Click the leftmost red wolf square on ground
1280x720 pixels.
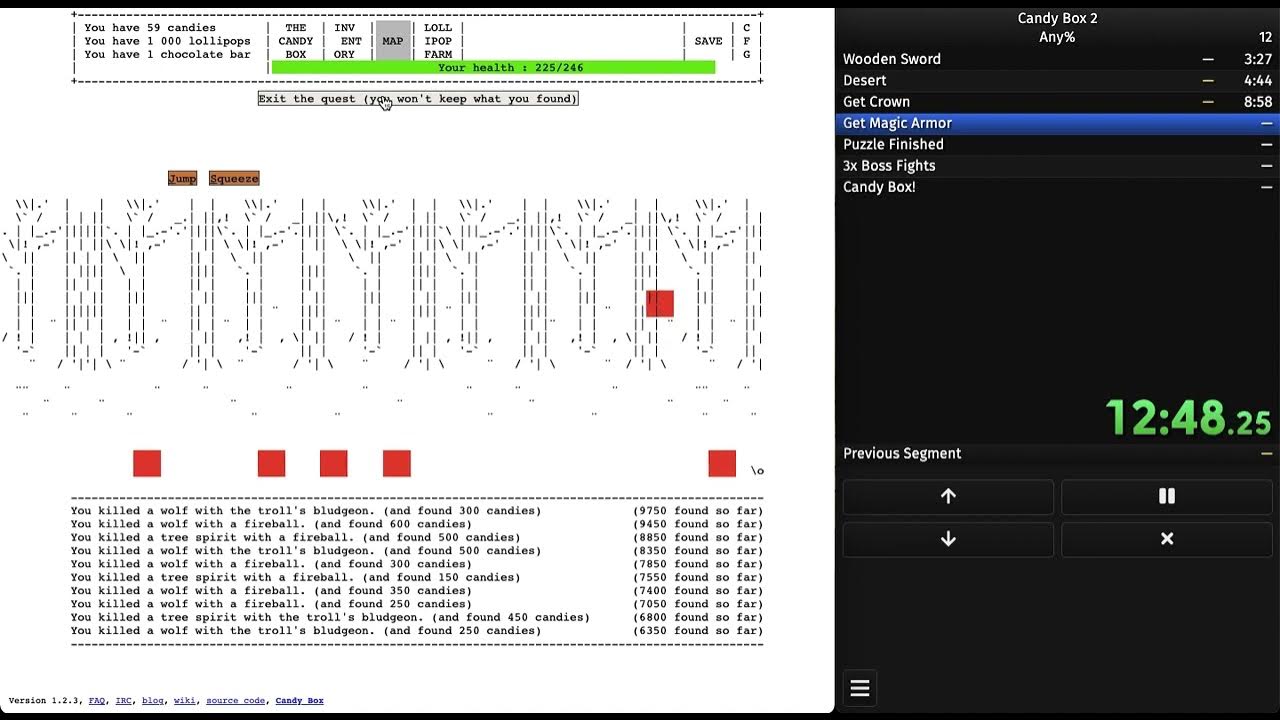click(147, 463)
